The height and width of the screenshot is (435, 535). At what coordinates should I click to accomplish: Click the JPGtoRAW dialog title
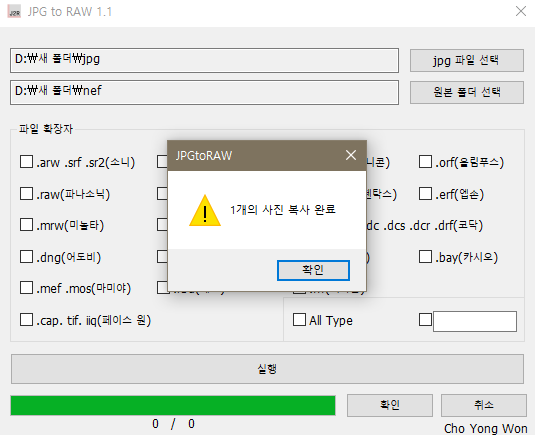204,156
